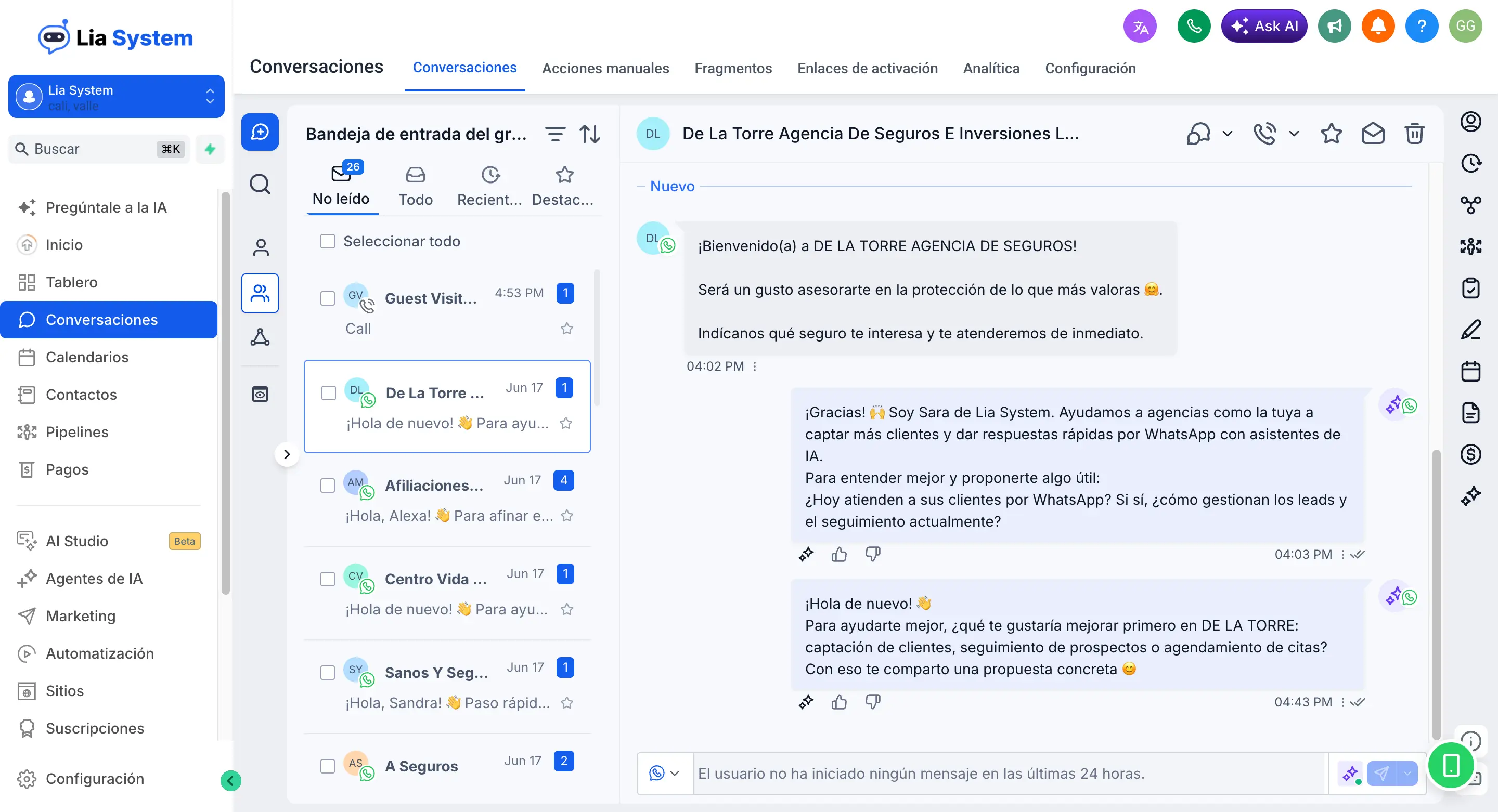The width and height of the screenshot is (1498, 812).
Task: Open options menu for 04:43 PM message
Action: tap(1342, 702)
